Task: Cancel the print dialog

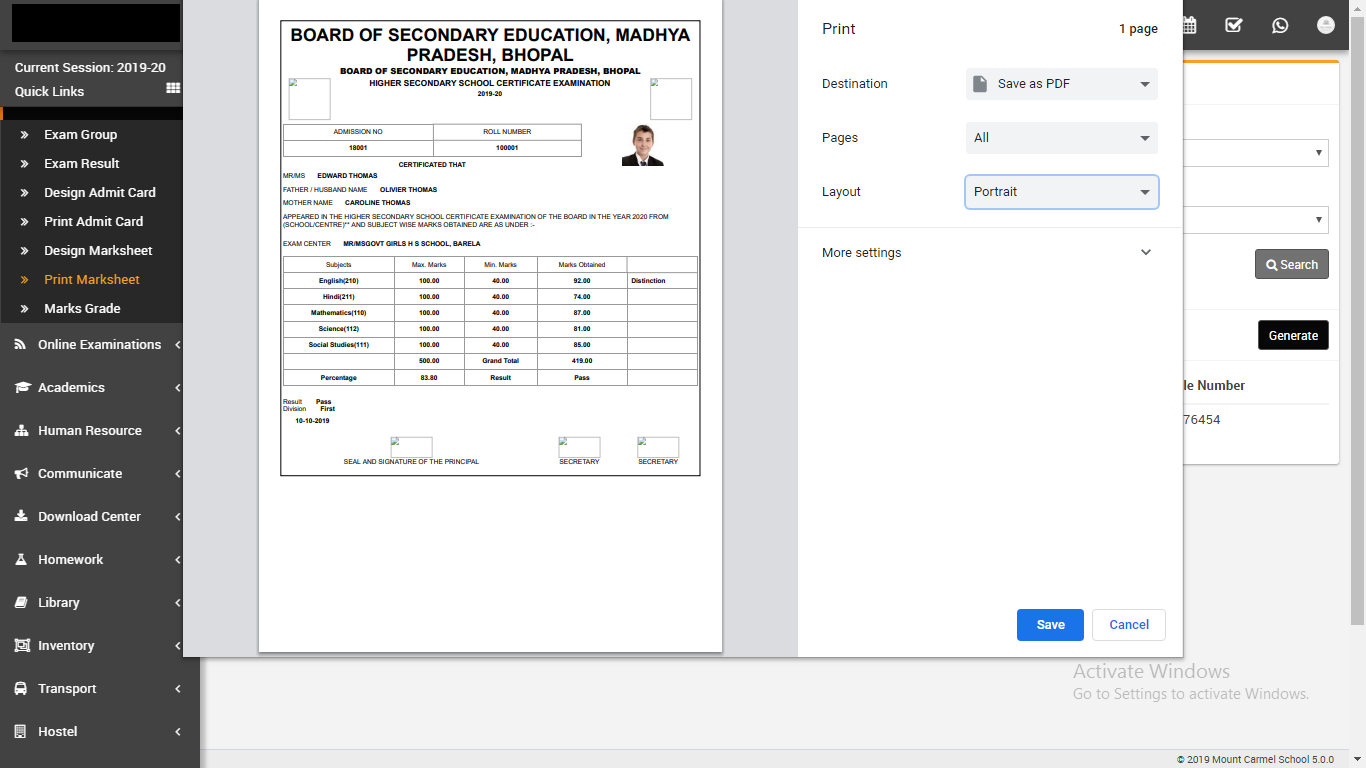Action: click(x=1128, y=625)
